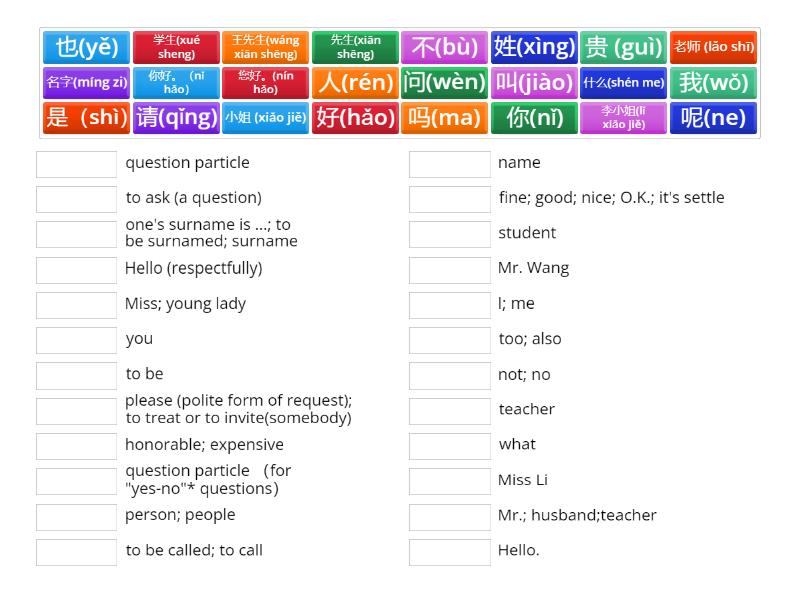The width and height of the screenshot is (800, 600).
Task: Select the 什么(shén me) tile
Action: click(x=624, y=82)
